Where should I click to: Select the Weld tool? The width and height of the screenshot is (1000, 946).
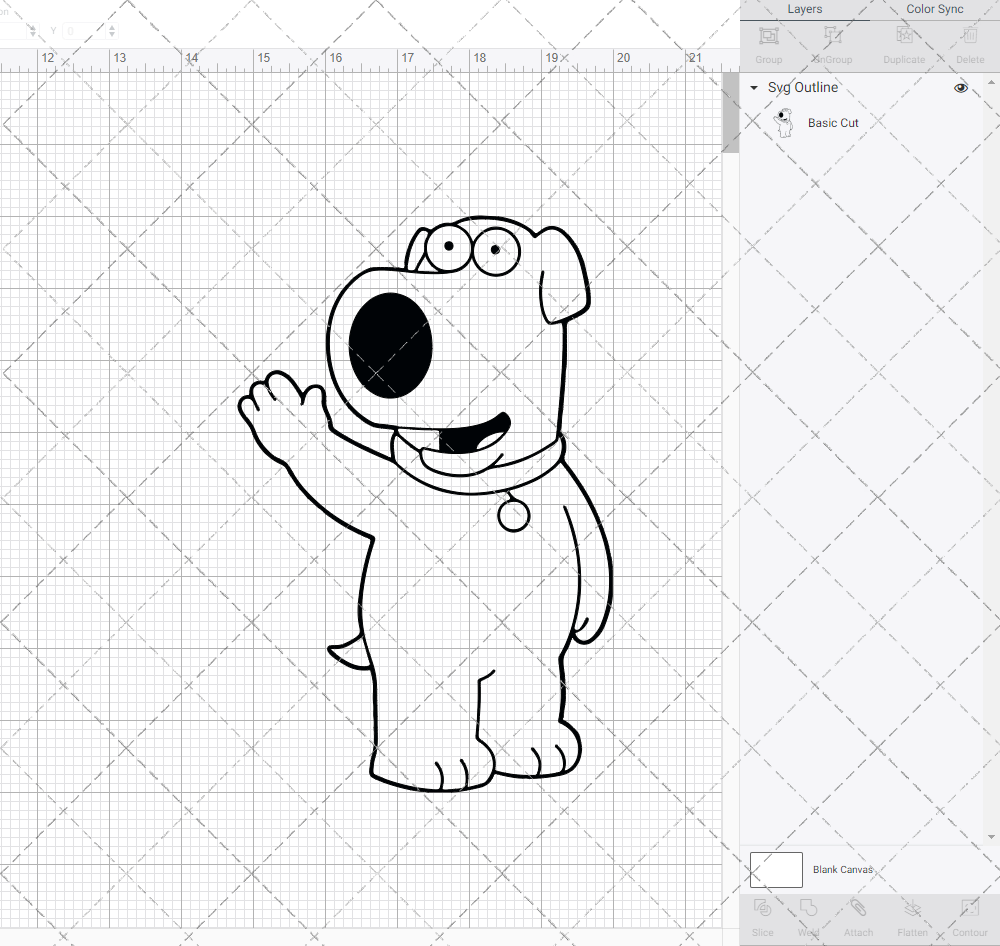[x=808, y=915]
